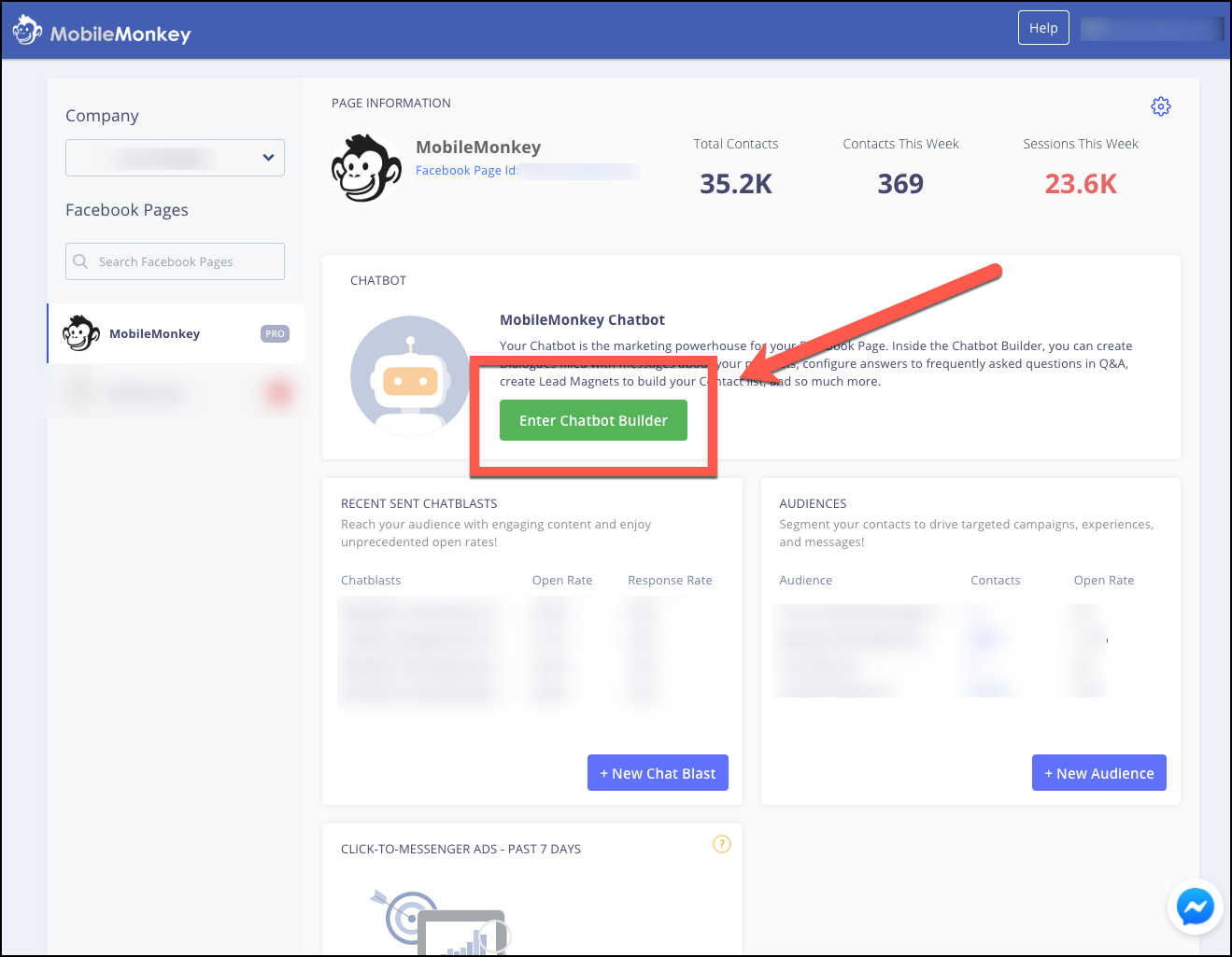Add a New Audience
The width and height of the screenshot is (1232, 957).
[x=1098, y=773]
